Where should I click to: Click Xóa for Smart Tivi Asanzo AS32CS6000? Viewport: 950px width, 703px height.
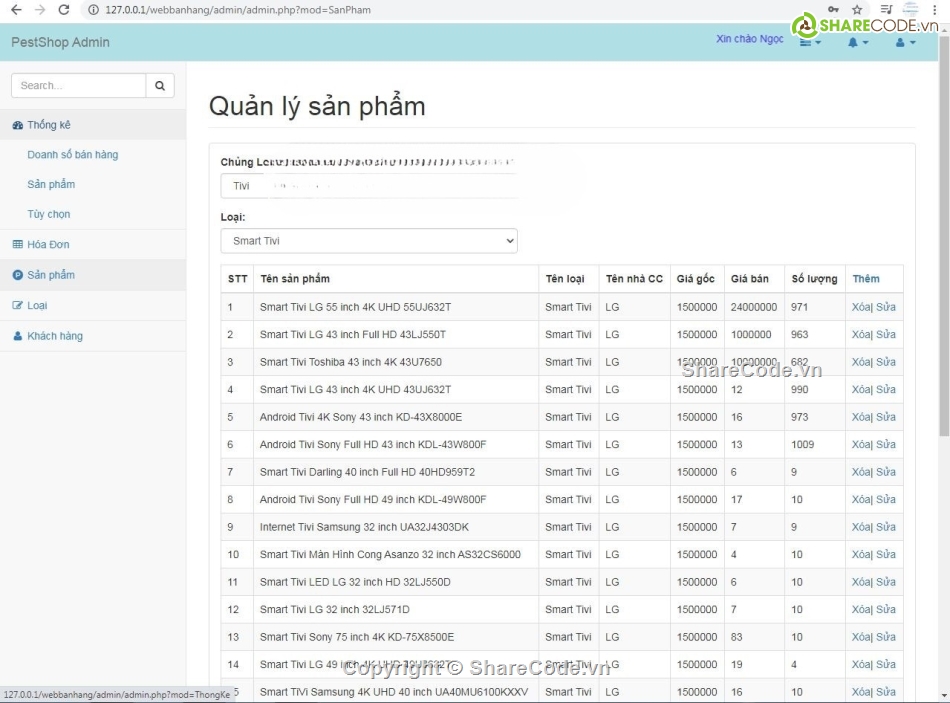tap(861, 554)
